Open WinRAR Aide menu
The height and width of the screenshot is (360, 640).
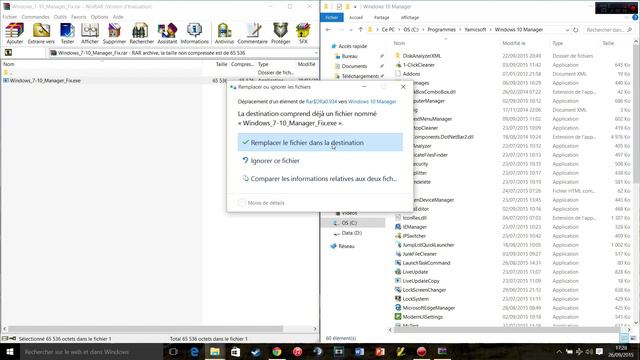pos(118,17)
